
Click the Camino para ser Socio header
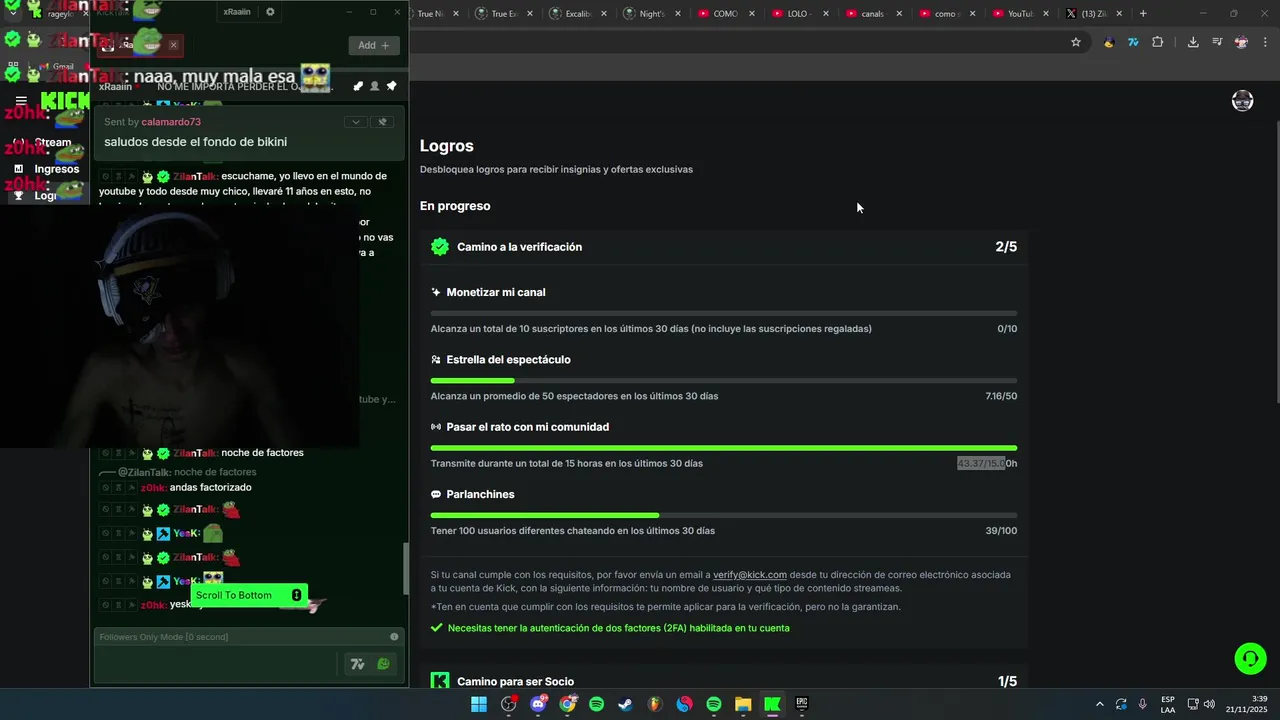(x=724, y=681)
